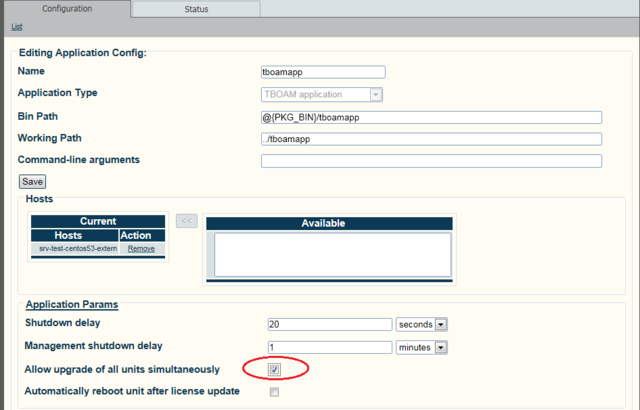Open the Application Type dropdown

click(322, 94)
